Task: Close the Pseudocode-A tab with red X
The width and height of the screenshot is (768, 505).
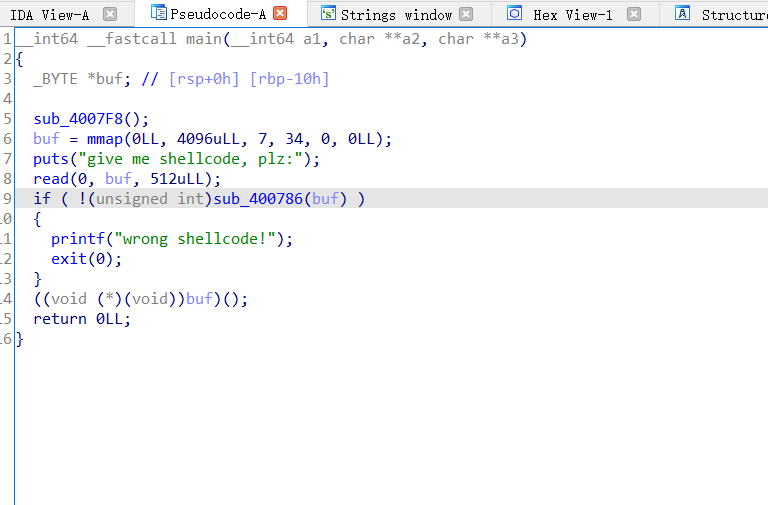Action: click(x=280, y=13)
